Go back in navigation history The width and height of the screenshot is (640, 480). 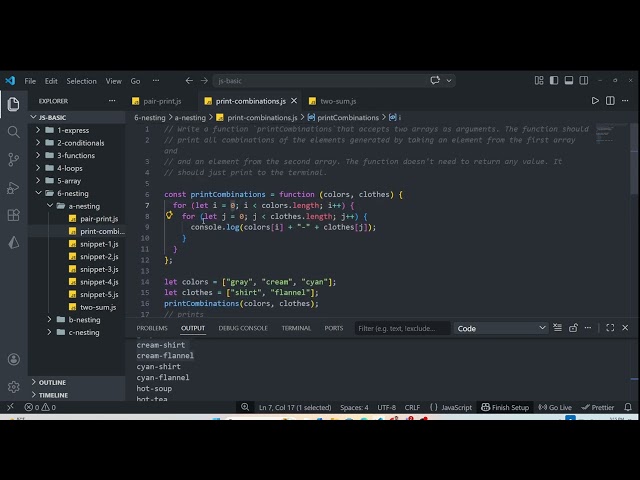pos(189,81)
